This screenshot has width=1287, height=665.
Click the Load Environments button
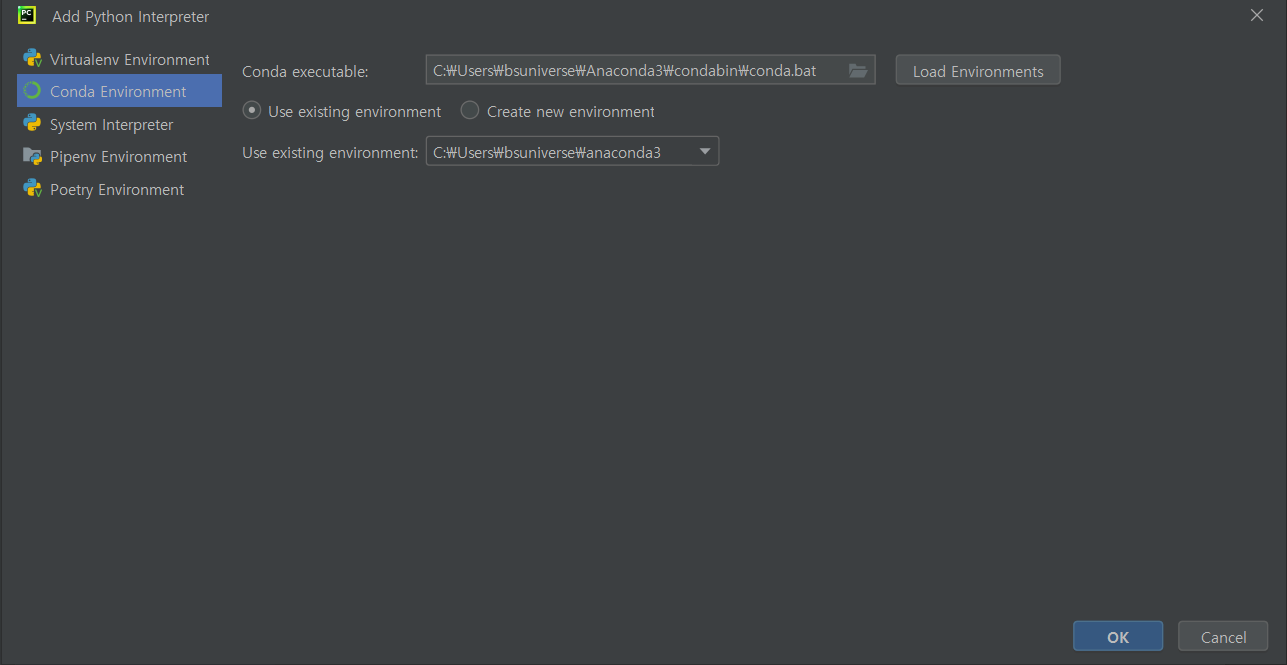tap(978, 71)
